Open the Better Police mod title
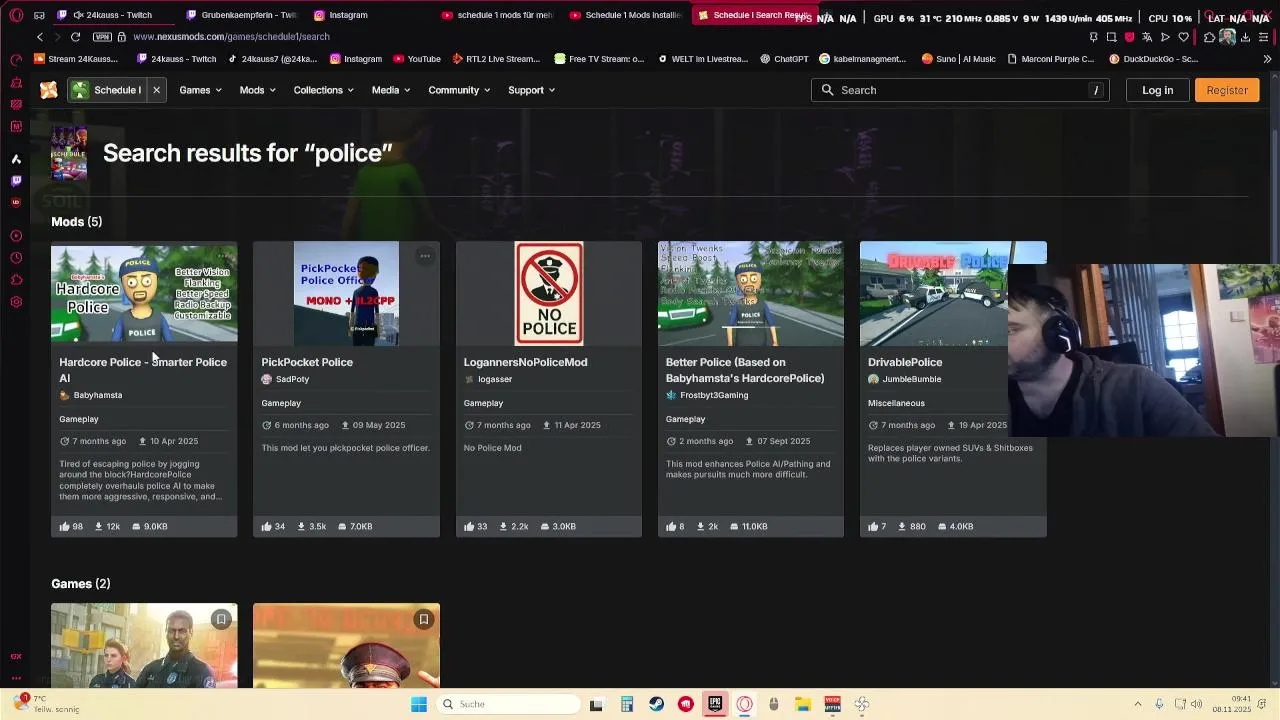The height and width of the screenshot is (720, 1280). click(745, 370)
